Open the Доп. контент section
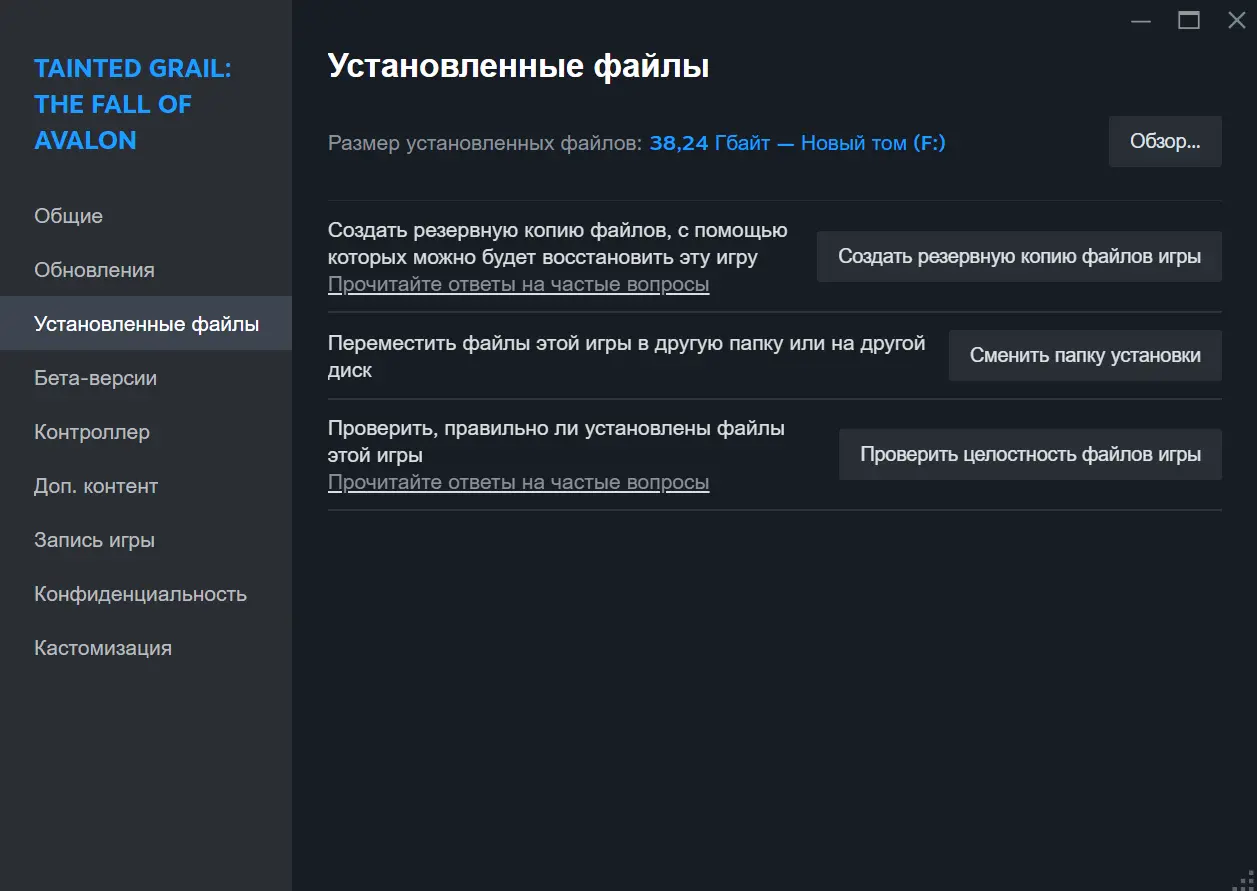The image size is (1257, 891). [96, 486]
